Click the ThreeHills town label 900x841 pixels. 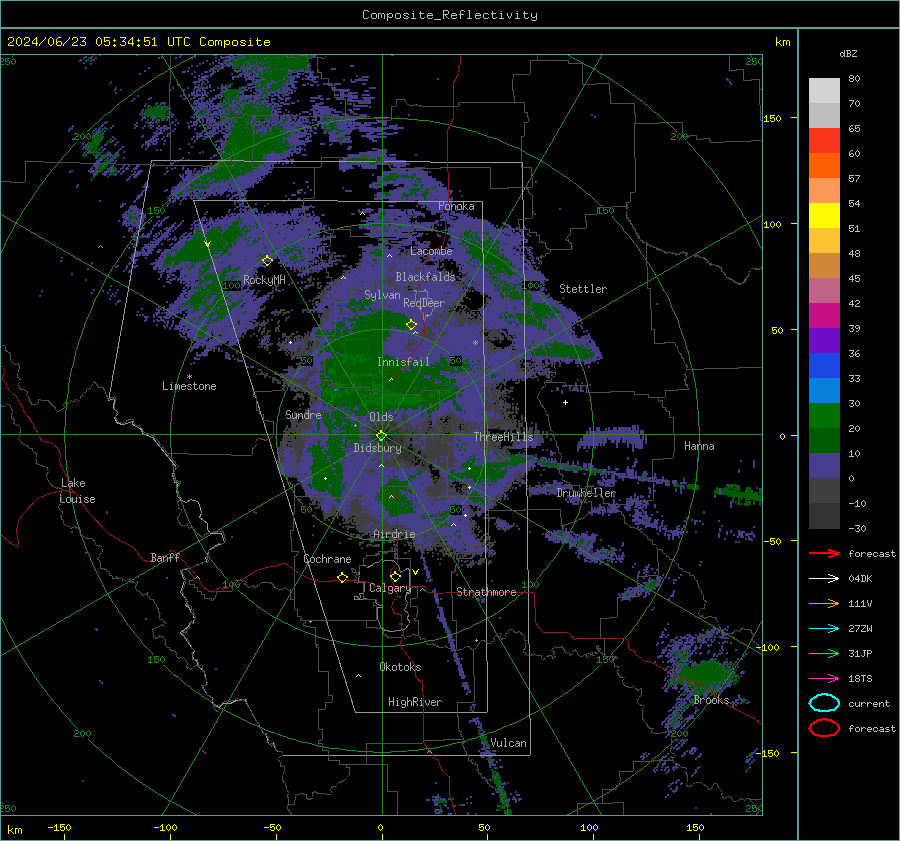tap(503, 437)
